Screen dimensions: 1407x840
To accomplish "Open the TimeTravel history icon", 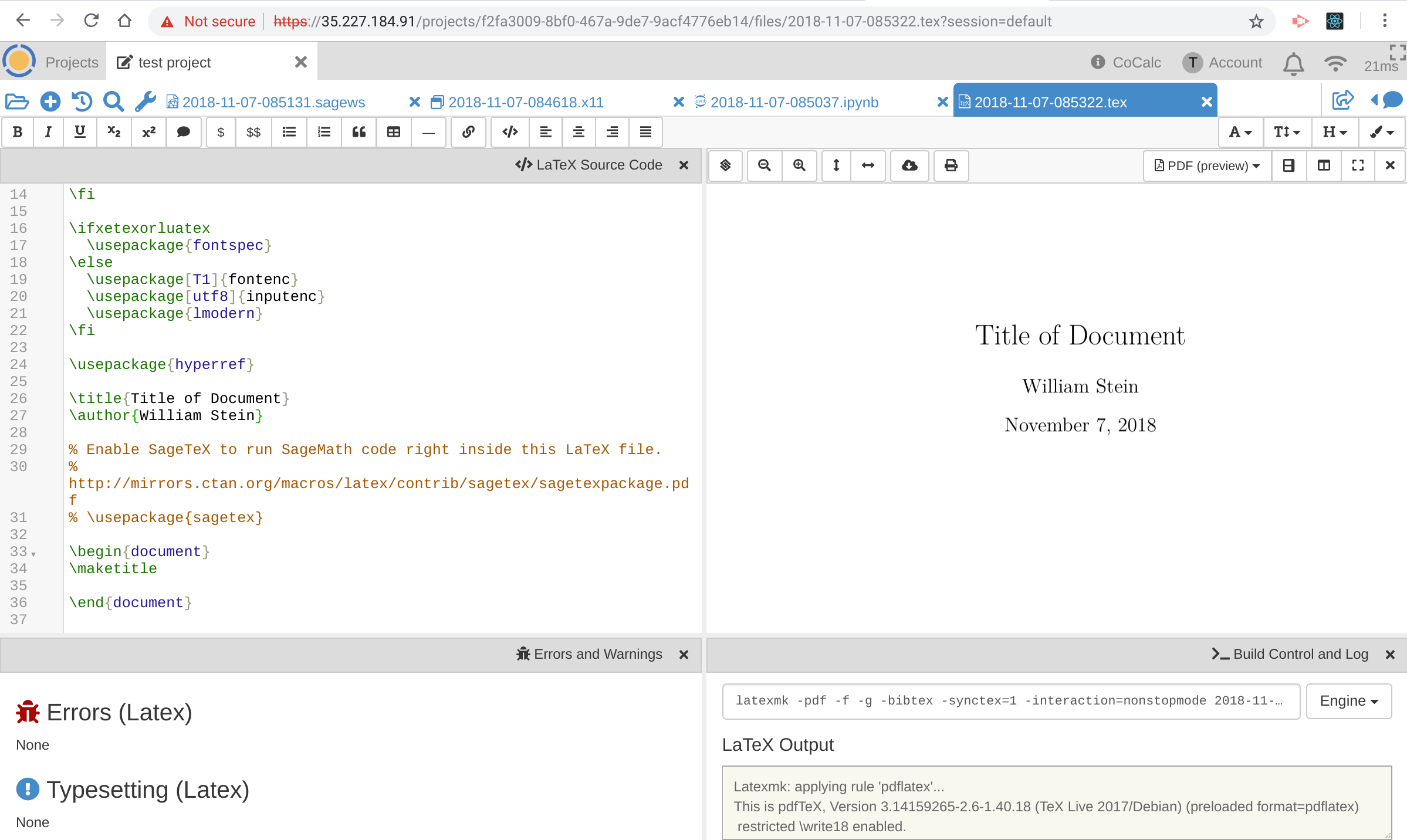I will point(82,101).
